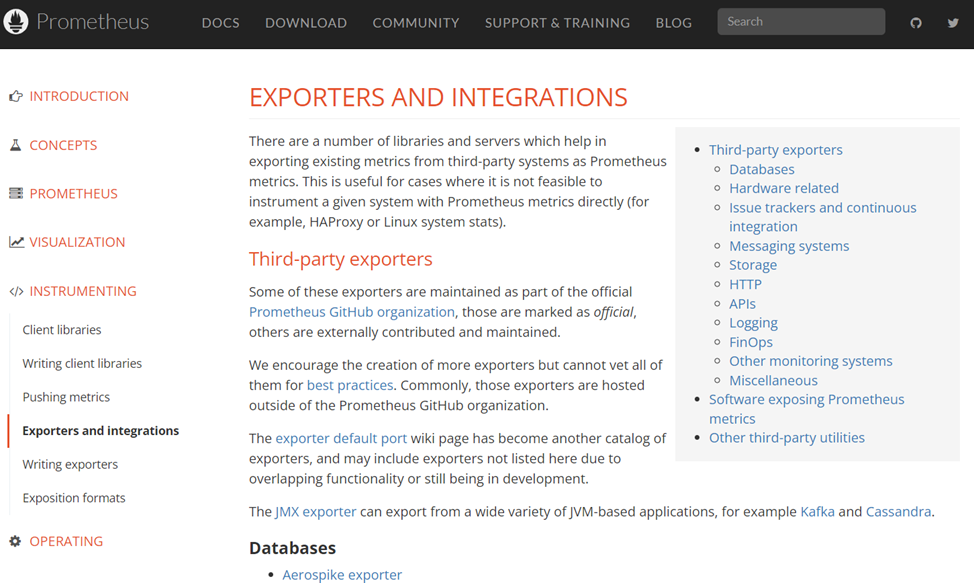Image resolution: width=974 pixels, height=583 pixels.
Task: Click the Prometheus server stack icon
Action: point(16,193)
